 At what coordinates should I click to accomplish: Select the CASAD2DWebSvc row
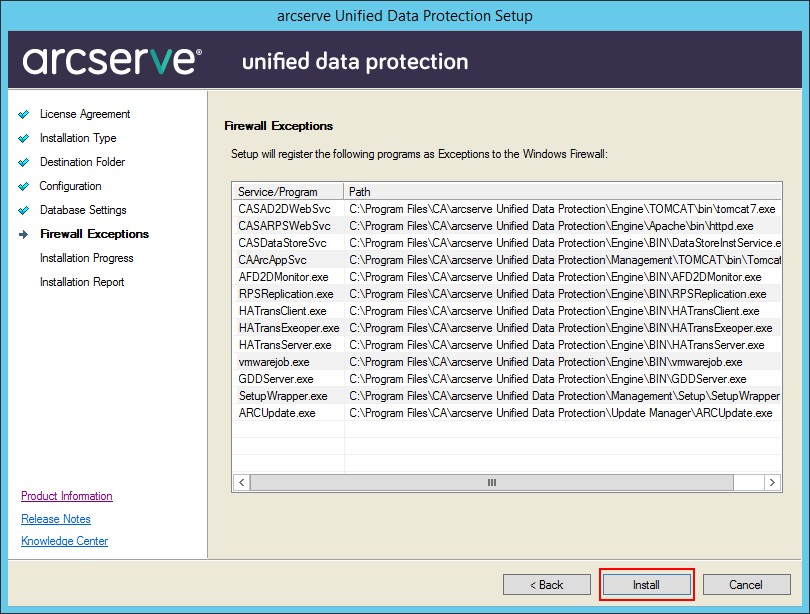coord(507,209)
